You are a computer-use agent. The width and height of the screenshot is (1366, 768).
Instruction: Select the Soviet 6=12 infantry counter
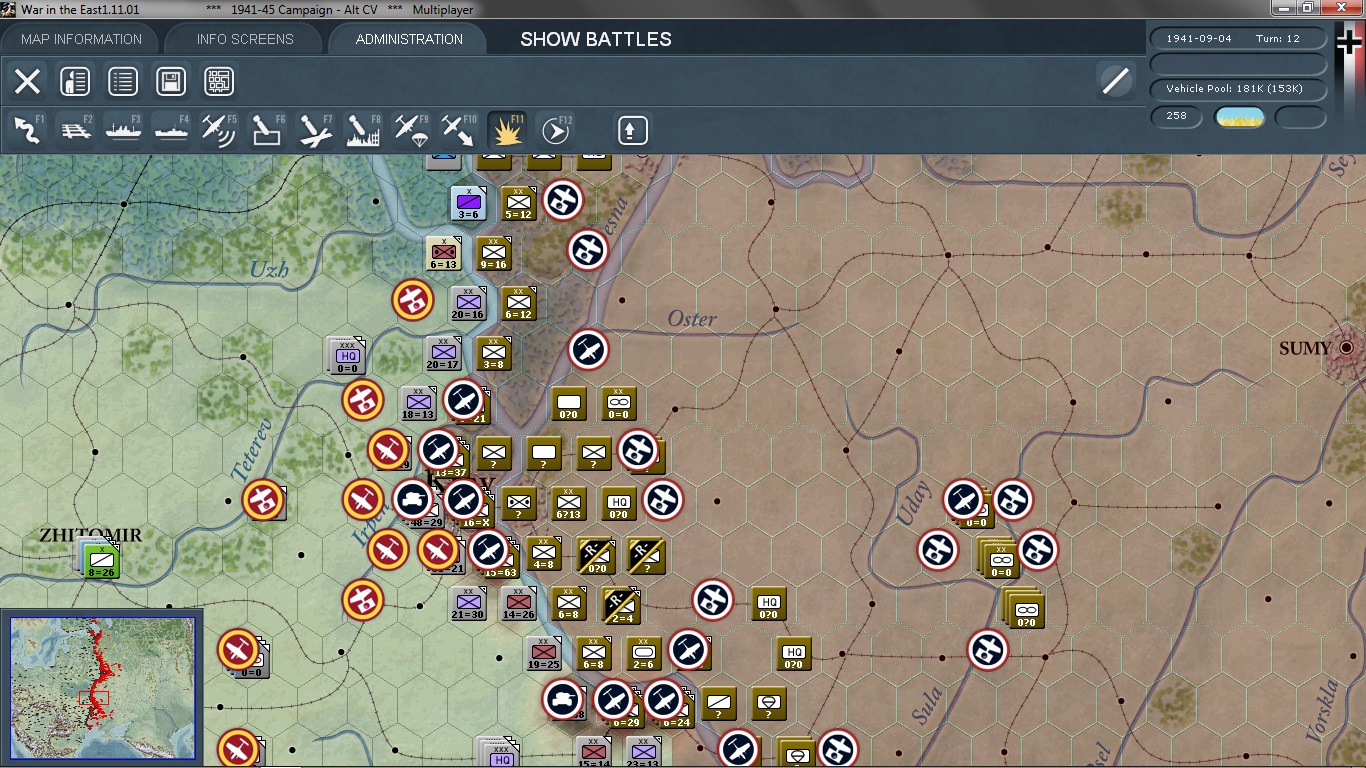[518, 303]
